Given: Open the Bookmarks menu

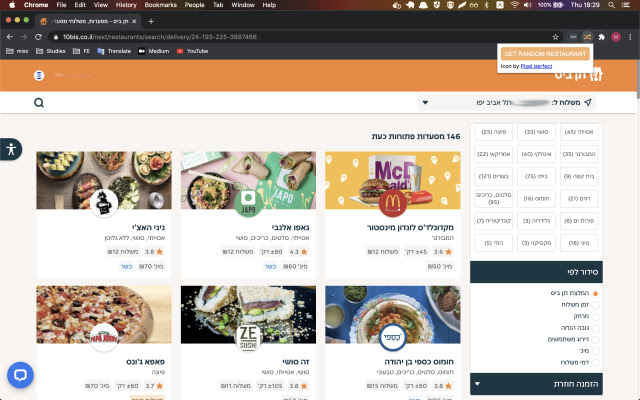Looking at the screenshot, I should [160, 5].
